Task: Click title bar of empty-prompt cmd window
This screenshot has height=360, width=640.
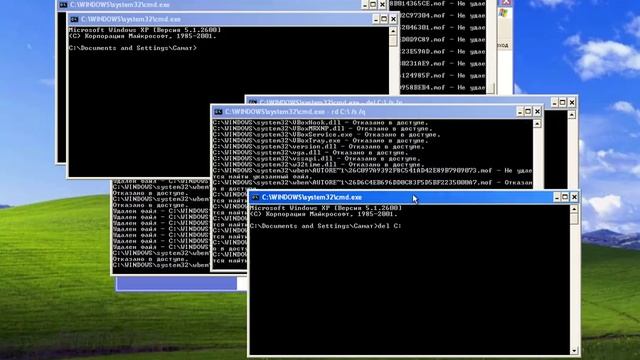Action: click(x=233, y=19)
